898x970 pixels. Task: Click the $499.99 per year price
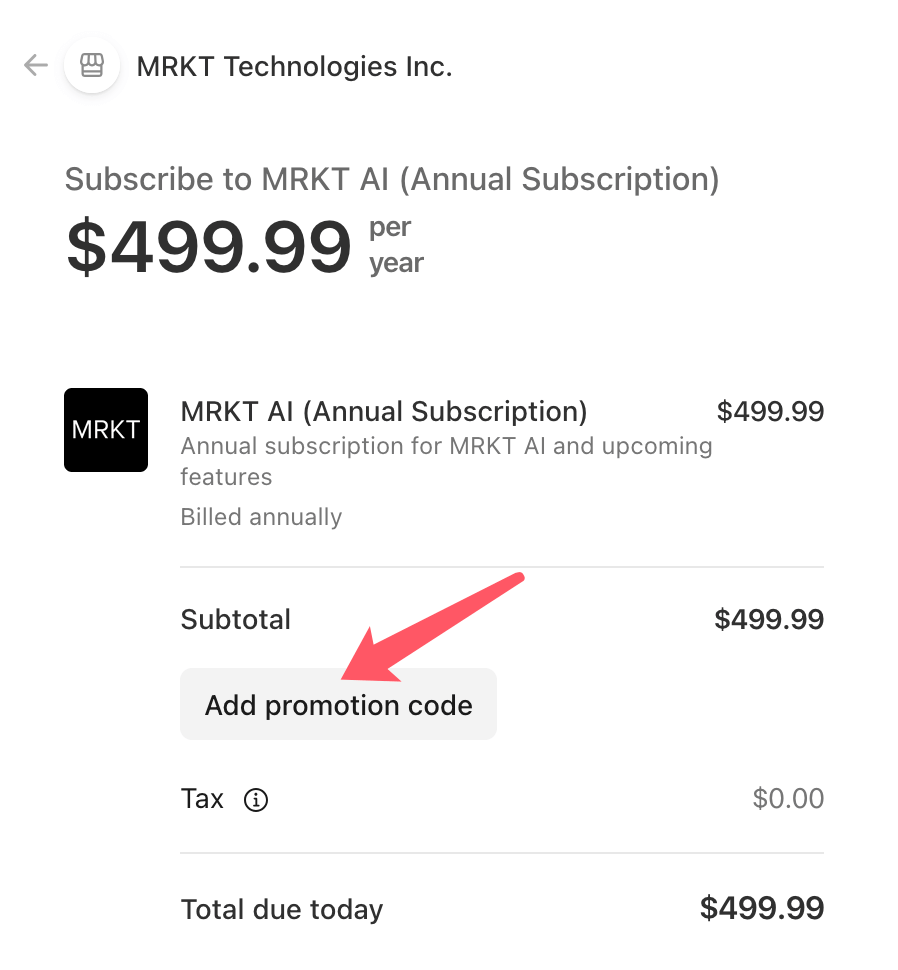point(208,245)
